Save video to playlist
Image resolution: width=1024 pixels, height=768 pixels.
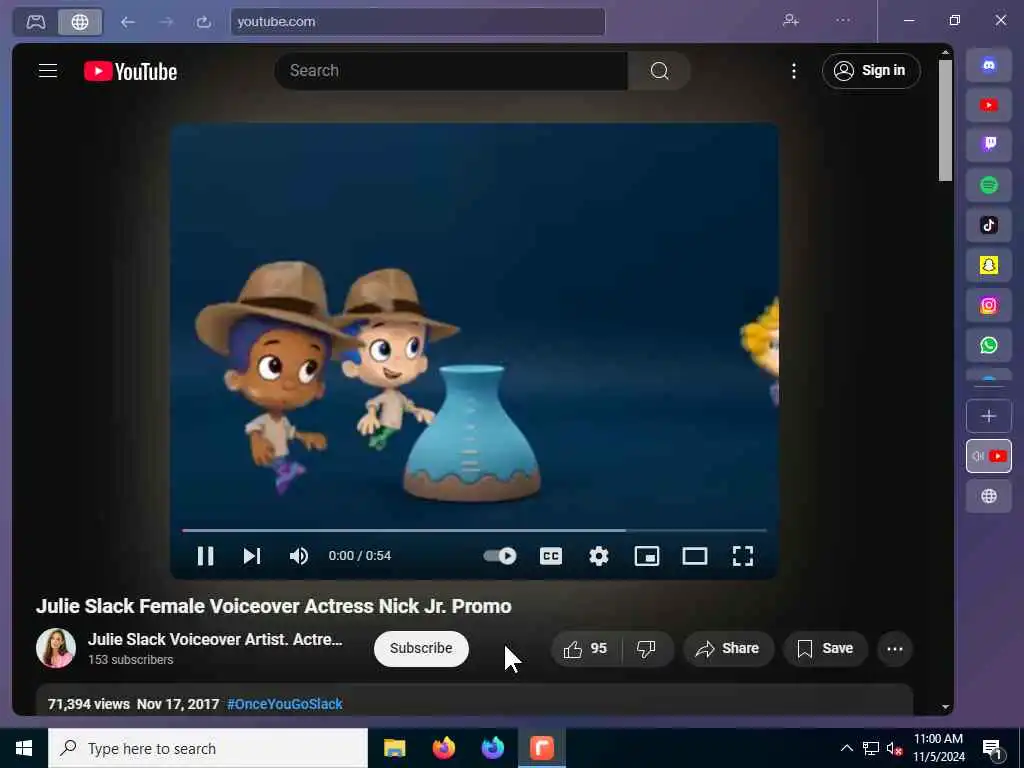(825, 648)
